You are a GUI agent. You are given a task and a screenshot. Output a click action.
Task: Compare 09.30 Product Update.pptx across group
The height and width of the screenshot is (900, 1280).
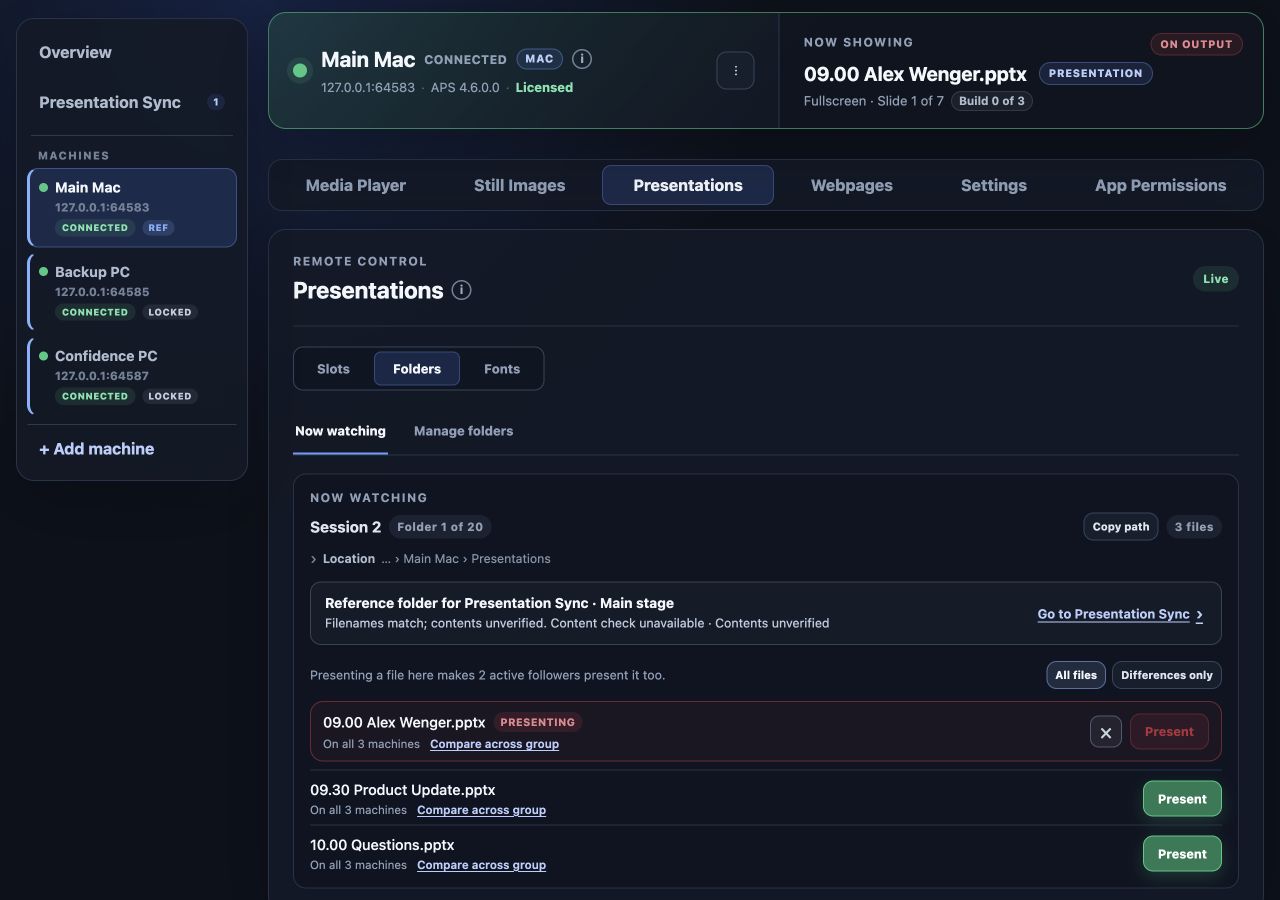[481, 810]
